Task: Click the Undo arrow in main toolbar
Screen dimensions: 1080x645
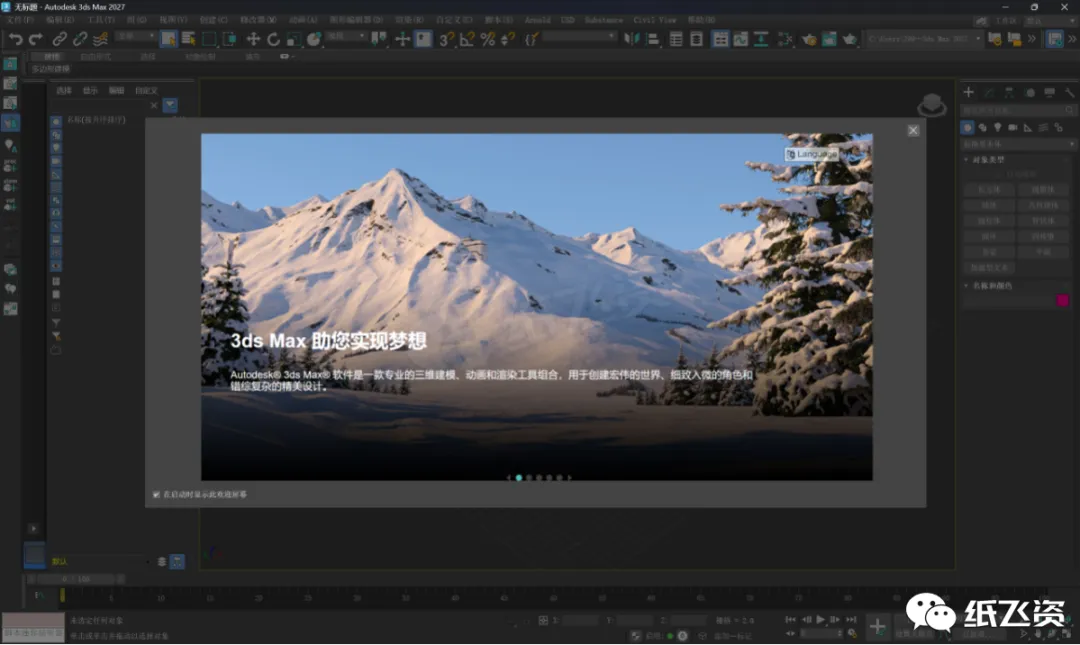Action: [x=15, y=39]
